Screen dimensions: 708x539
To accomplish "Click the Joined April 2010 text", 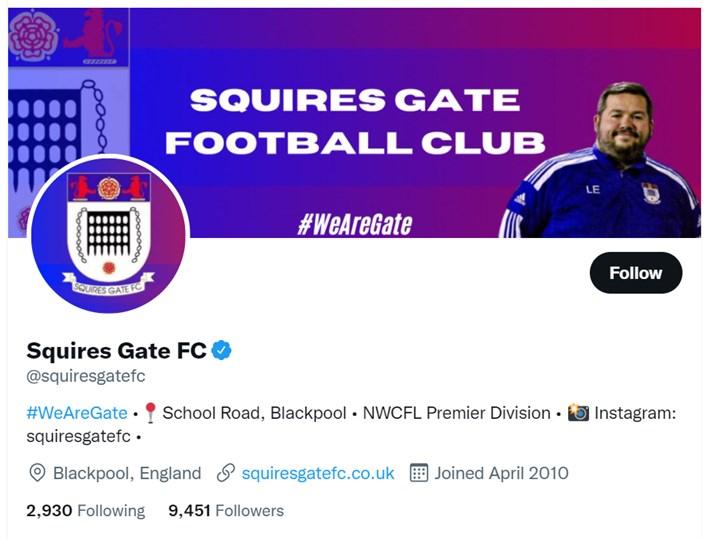I will [501, 473].
